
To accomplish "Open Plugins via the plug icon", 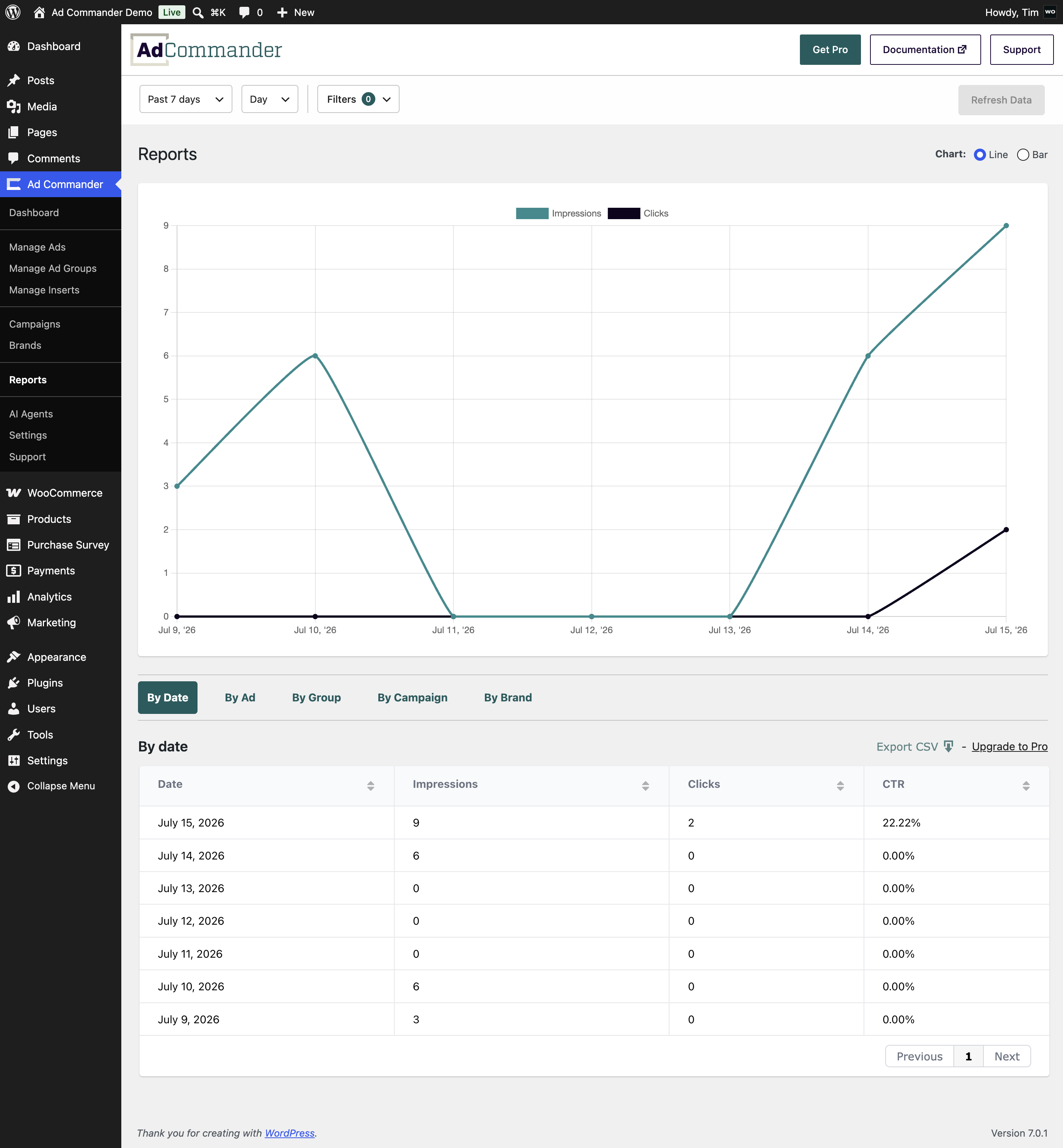I will (14, 683).
